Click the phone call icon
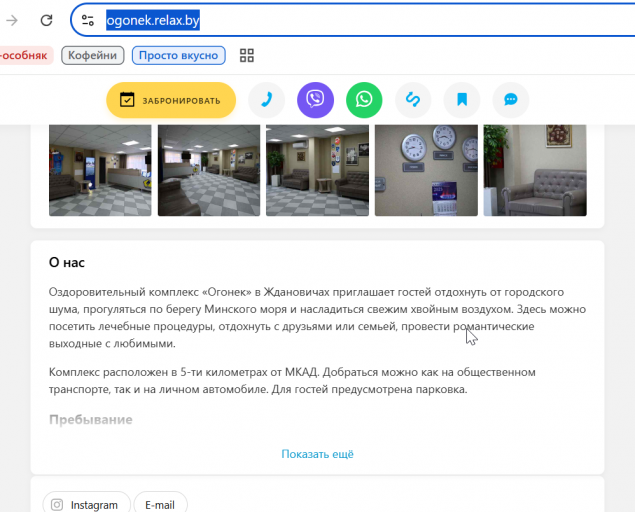Image resolution: width=635 pixels, height=512 pixels. tap(266, 100)
